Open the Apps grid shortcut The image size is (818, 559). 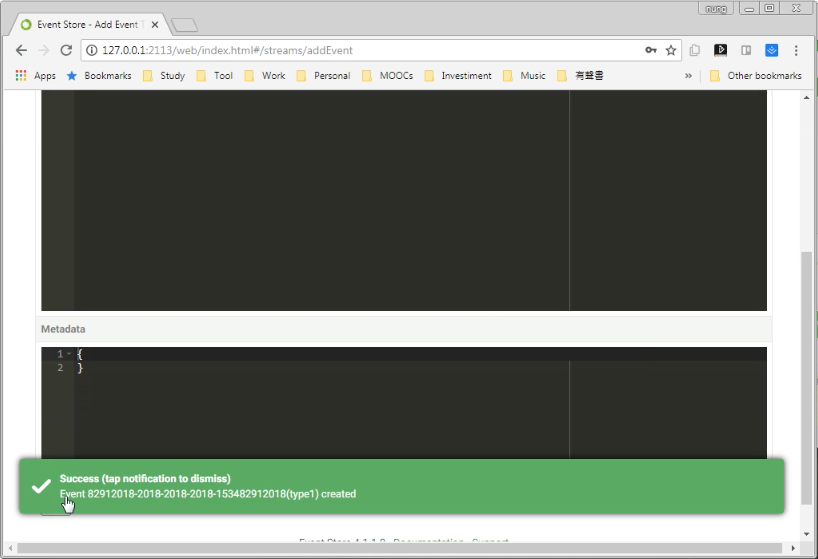(35, 76)
